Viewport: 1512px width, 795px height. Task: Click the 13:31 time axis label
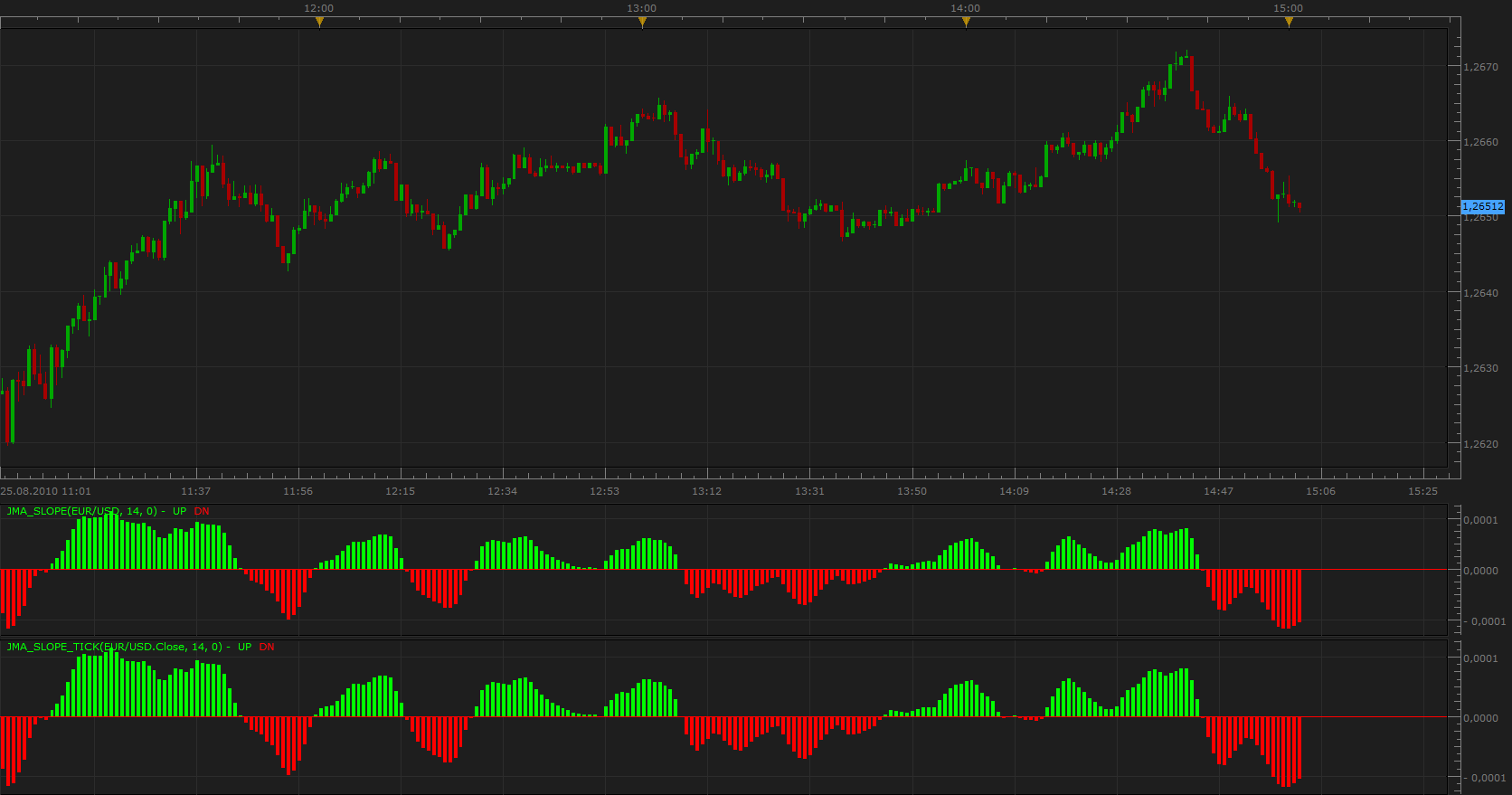(809, 491)
